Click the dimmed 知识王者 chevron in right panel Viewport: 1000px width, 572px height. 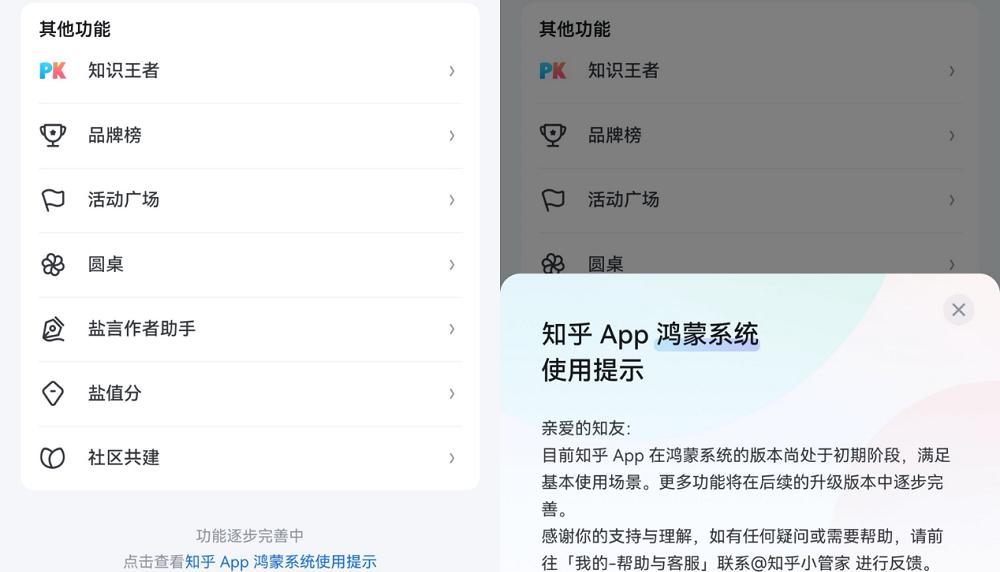click(x=952, y=71)
